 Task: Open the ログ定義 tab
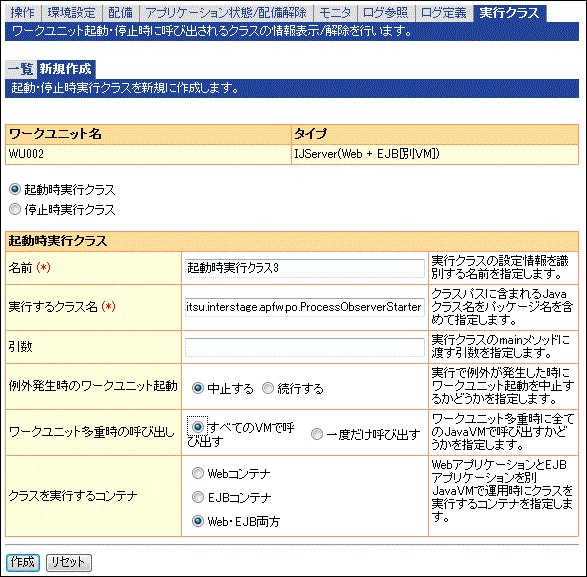444,13
